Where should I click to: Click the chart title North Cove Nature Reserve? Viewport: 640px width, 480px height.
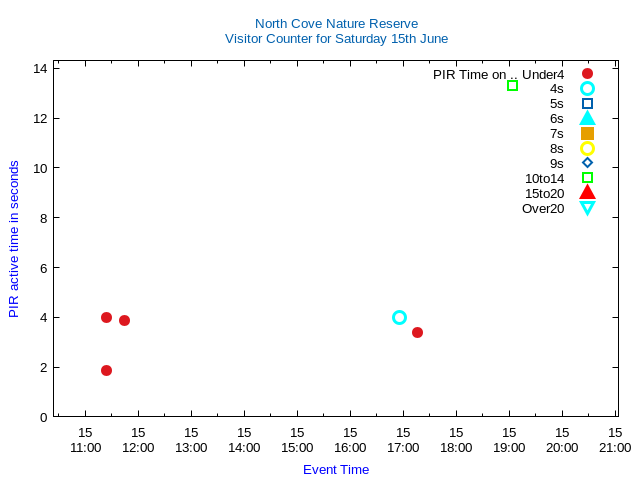pos(336,24)
